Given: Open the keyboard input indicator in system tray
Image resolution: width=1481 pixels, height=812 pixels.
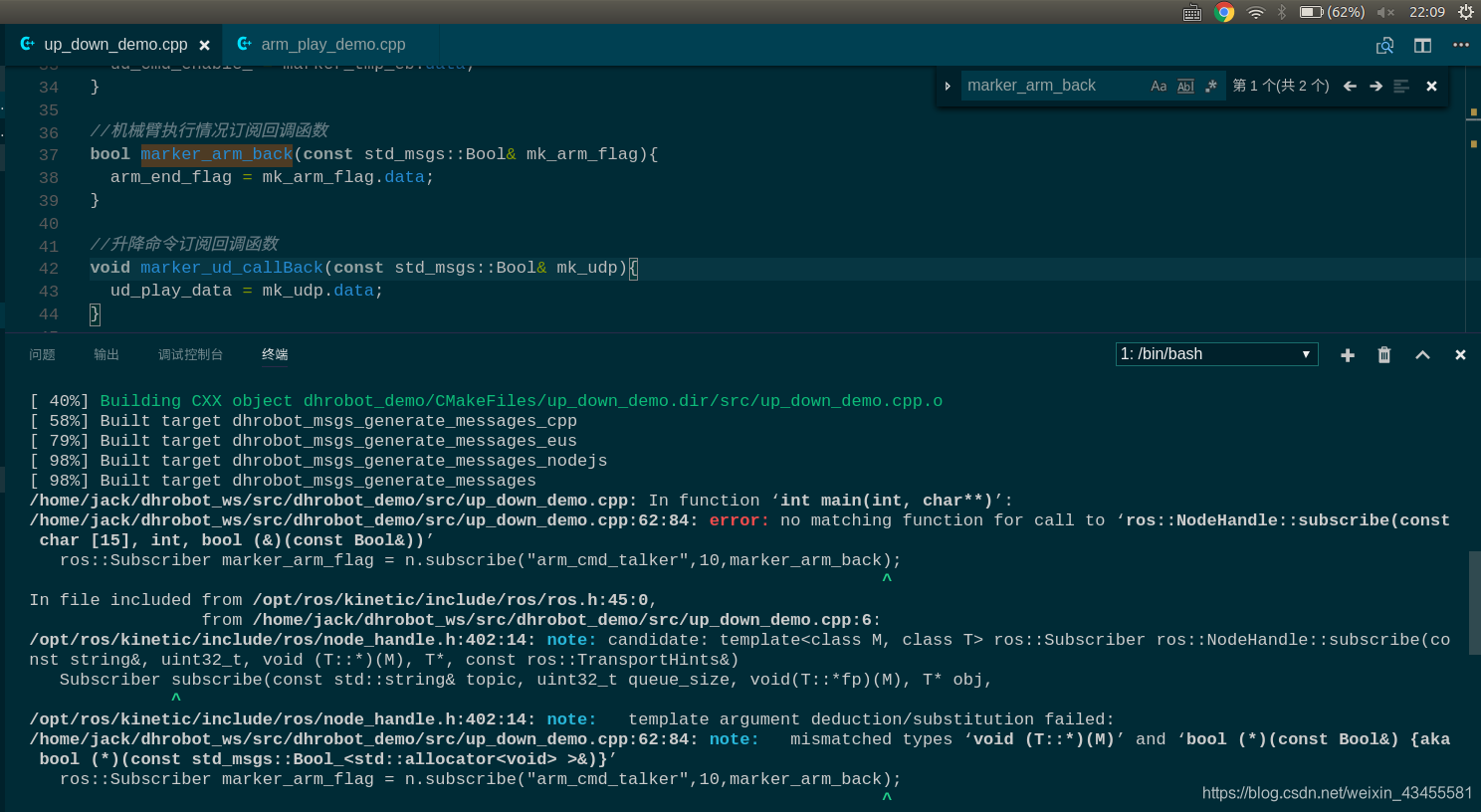Looking at the screenshot, I should (x=1192, y=12).
